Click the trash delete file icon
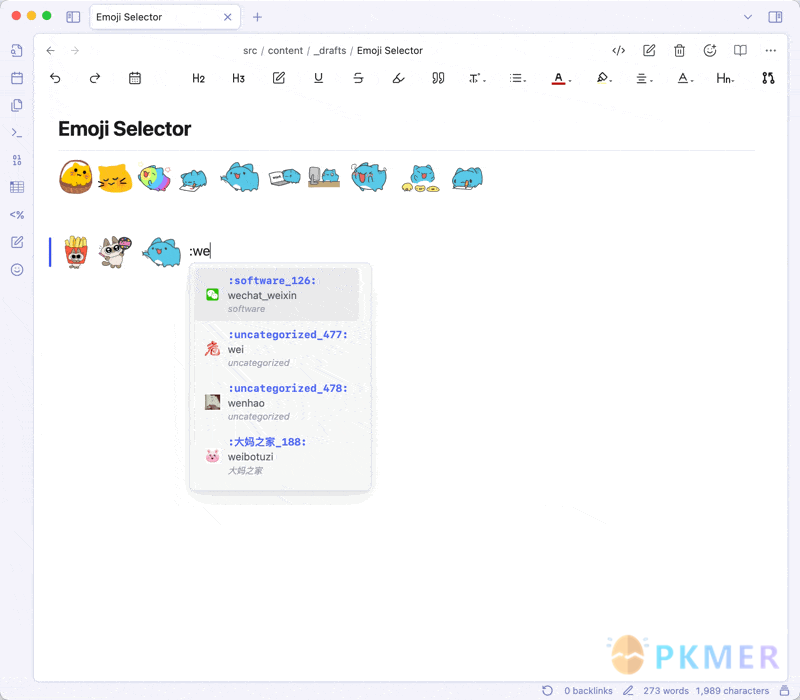Screen dimensions: 800x700 [679, 50]
